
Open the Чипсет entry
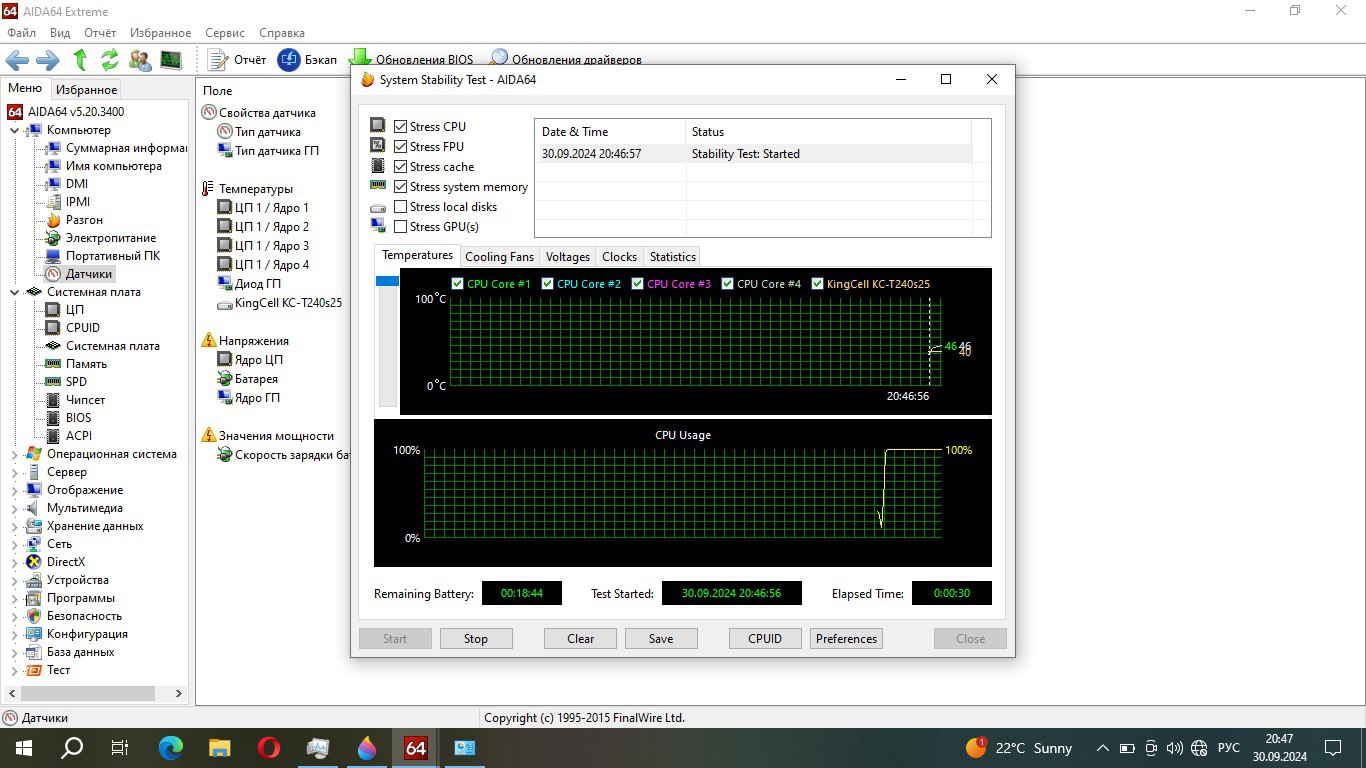75,400
